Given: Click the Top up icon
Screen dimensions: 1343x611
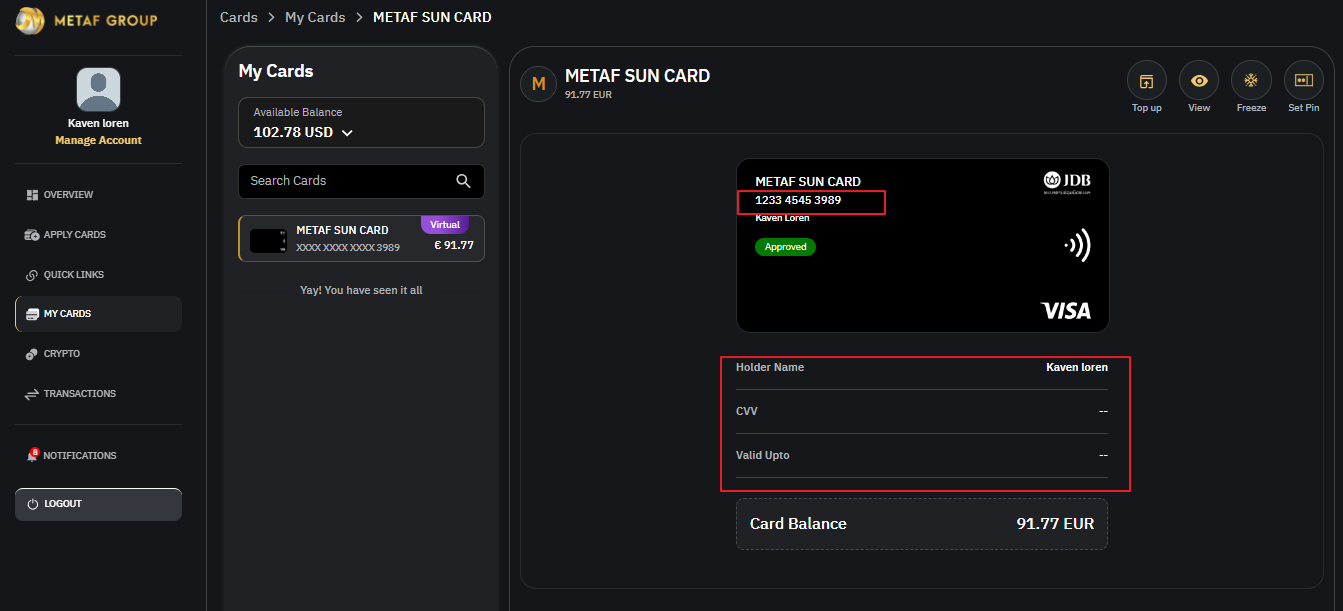Looking at the screenshot, I should pyautogui.click(x=1147, y=81).
